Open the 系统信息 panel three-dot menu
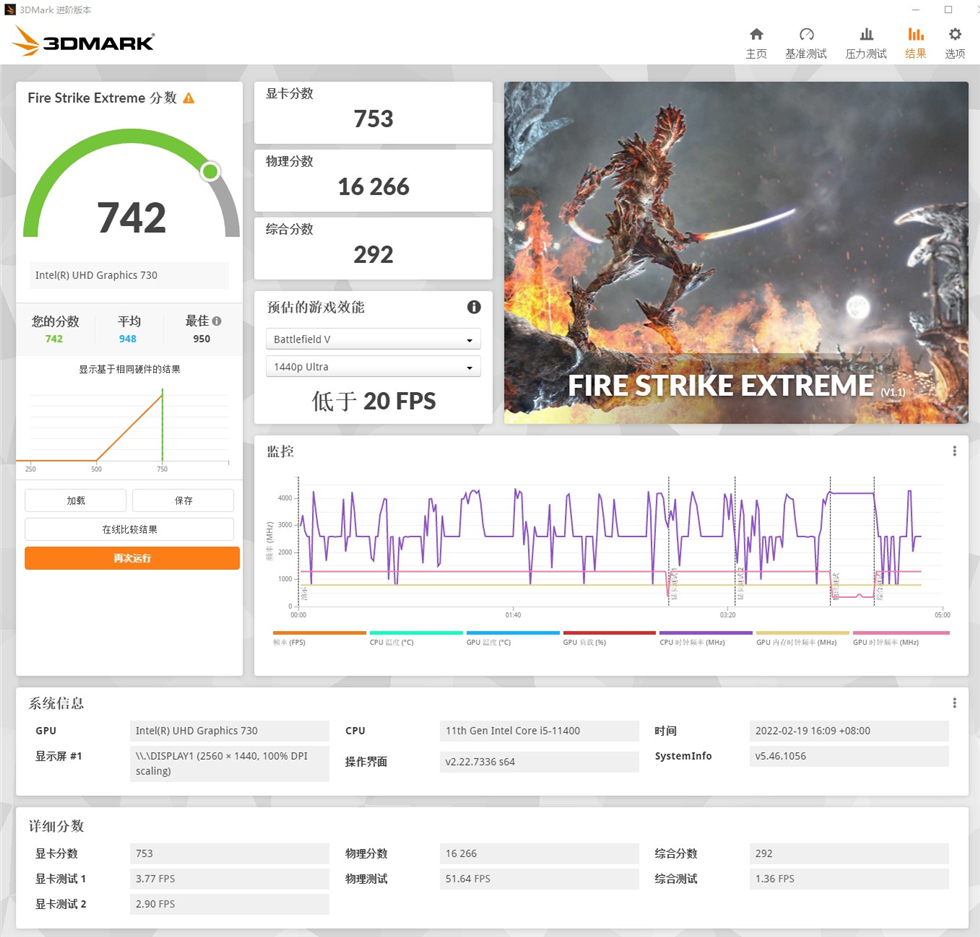 click(x=954, y=703)
